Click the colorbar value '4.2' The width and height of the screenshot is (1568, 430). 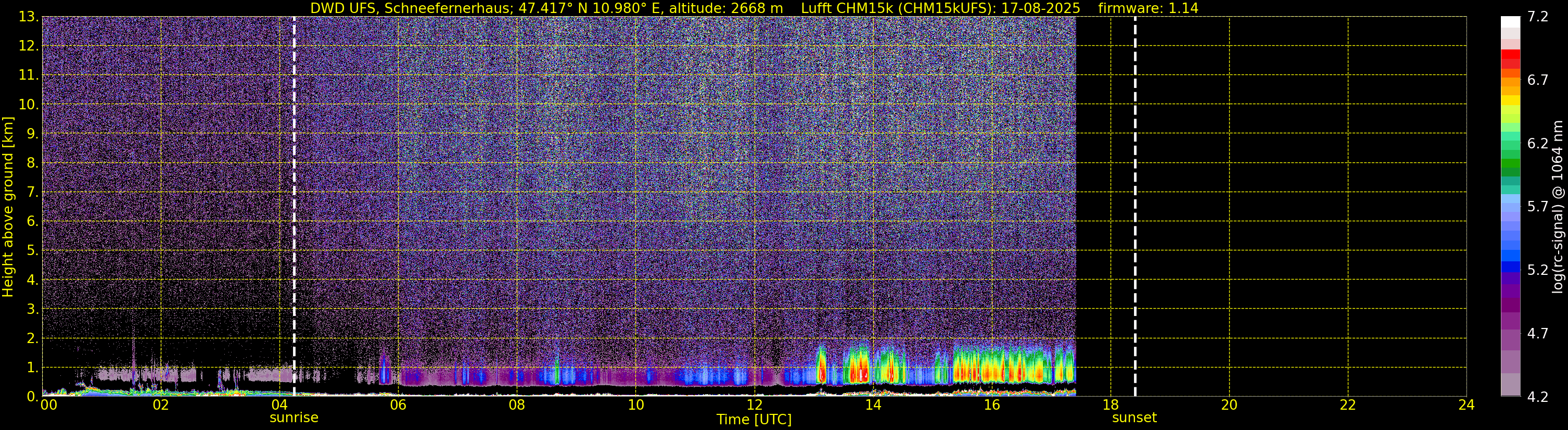[1538, 397]
